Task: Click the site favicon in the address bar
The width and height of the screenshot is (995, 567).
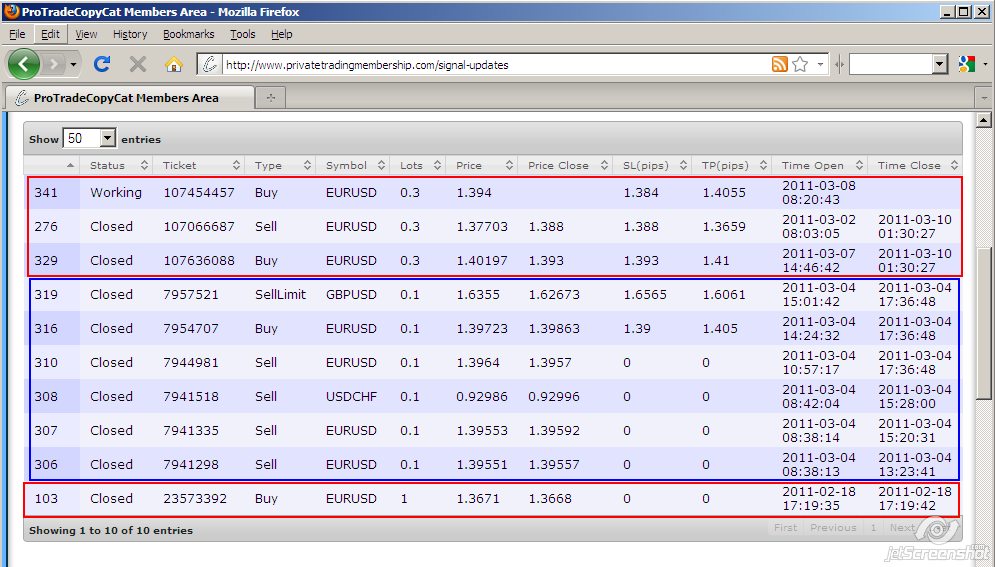Action: pyautogui.click(x=210, y=64)
